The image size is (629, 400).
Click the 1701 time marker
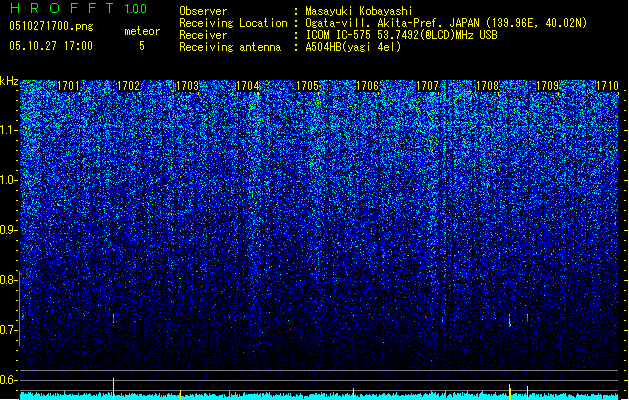point(69,86)
